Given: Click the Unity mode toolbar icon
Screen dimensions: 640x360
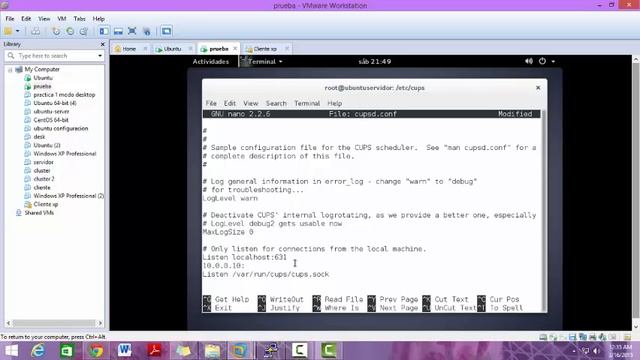Looking at the screenshot, I should (x=147, y=31).
